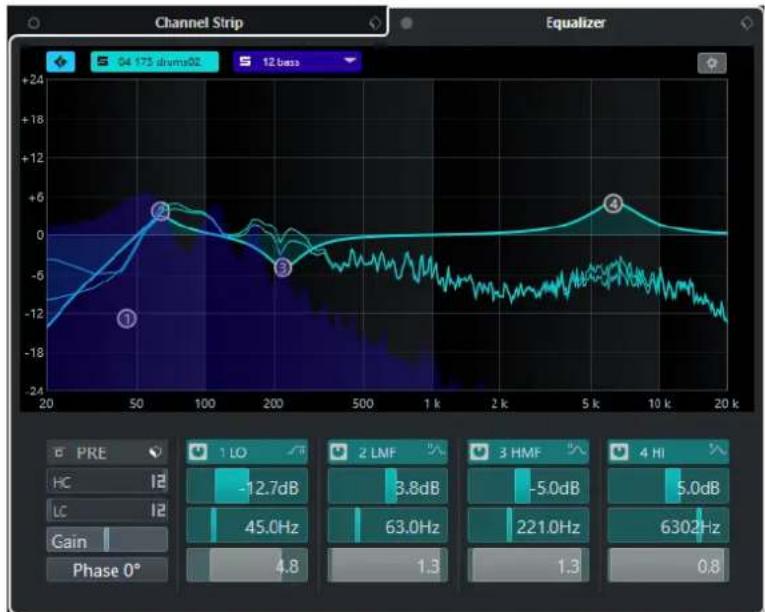Select the 04 175 drums02 channel
The width and height of the screenshot is (765, 612).
coord(155,62)
